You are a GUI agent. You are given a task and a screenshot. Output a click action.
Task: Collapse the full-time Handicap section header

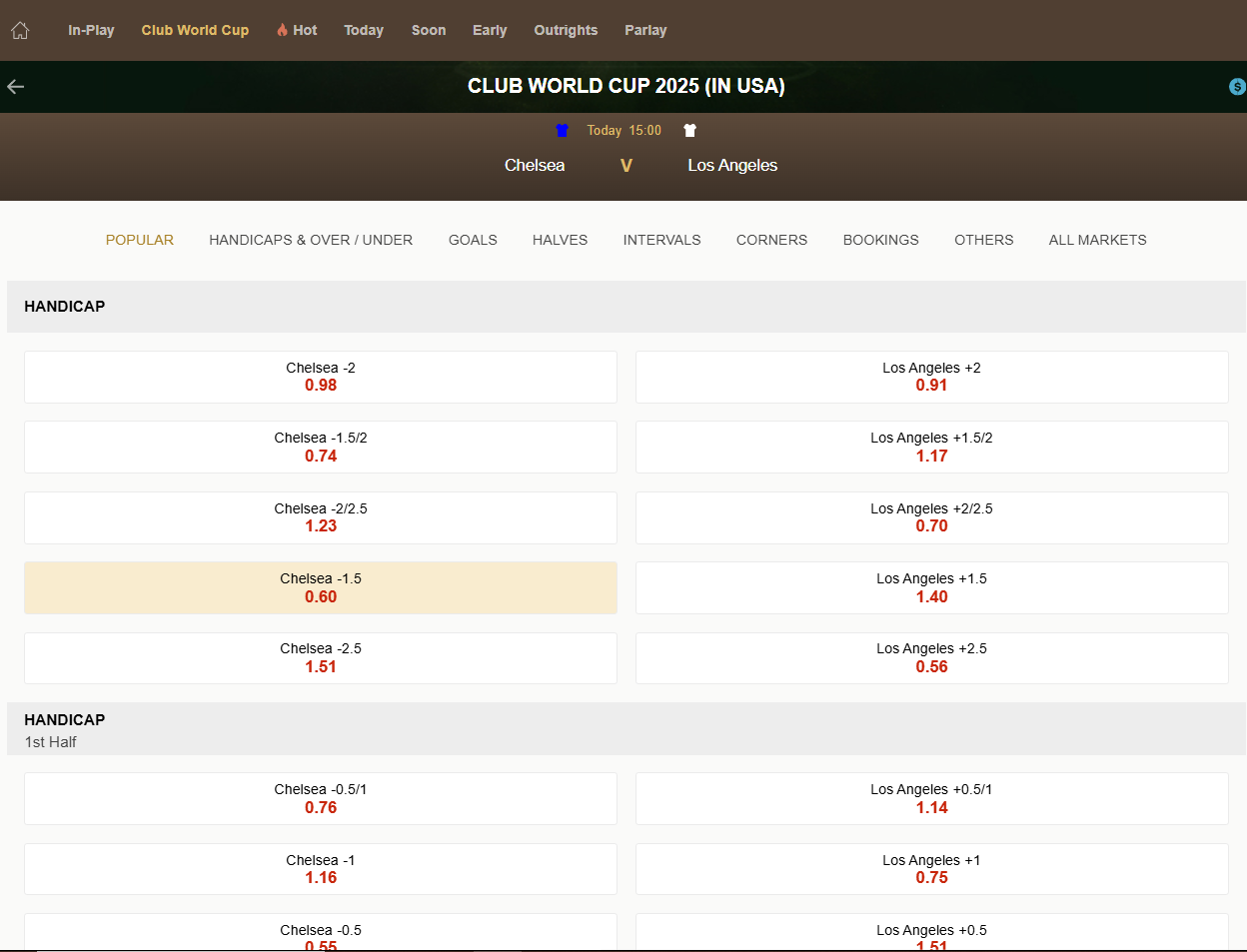tap(626, 307)
